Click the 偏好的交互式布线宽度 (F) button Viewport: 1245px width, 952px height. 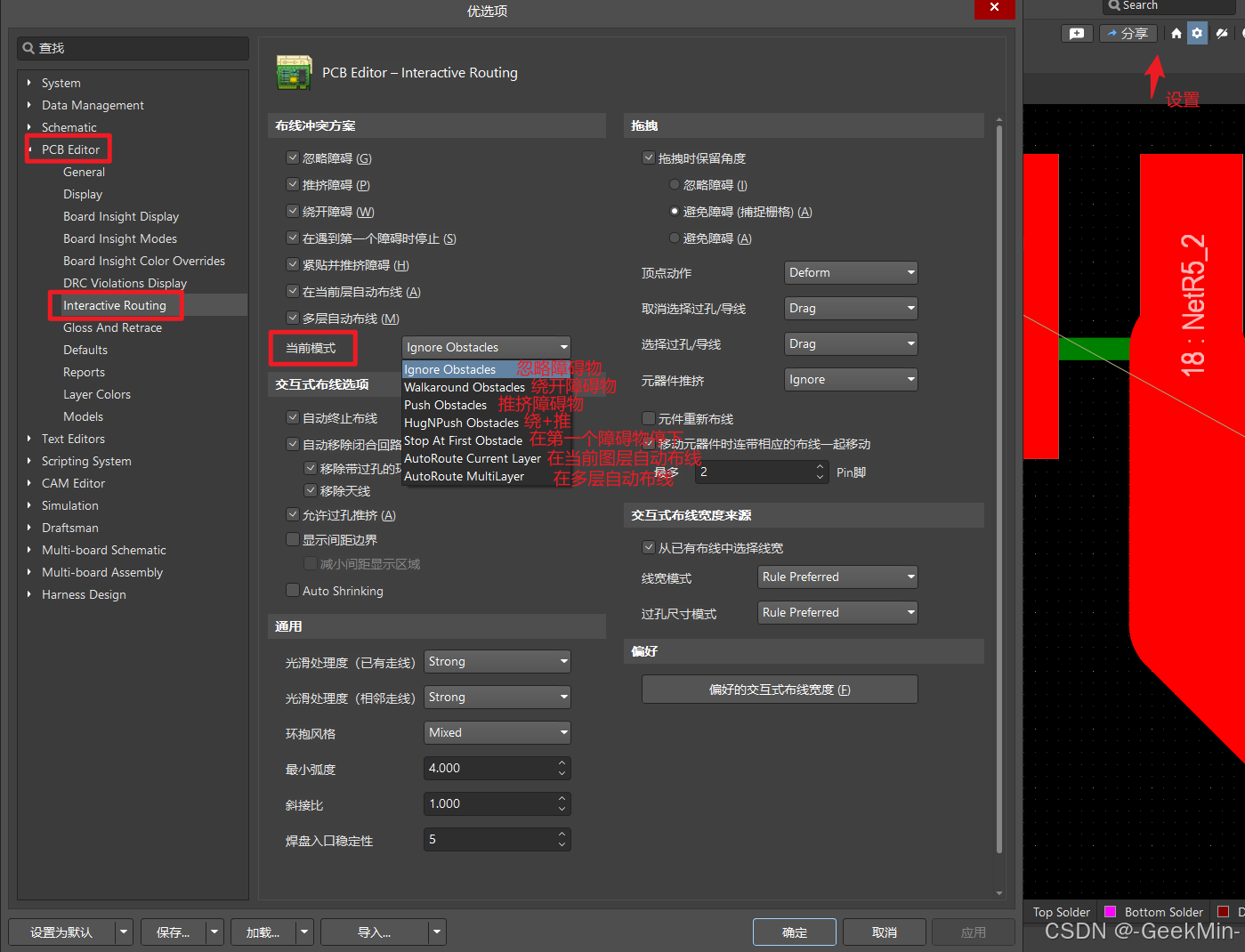(x=780, y=690)
